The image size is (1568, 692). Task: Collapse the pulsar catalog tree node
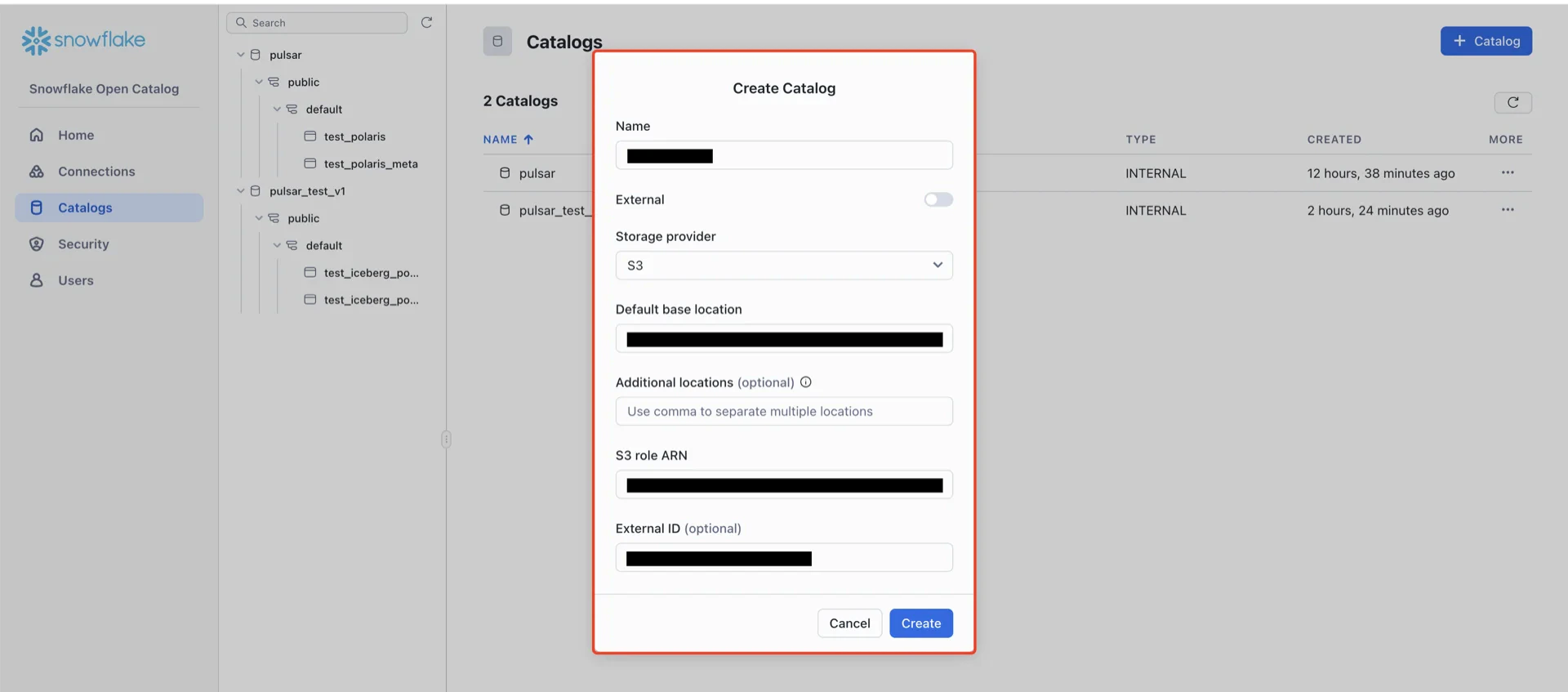tap(240, 55)
